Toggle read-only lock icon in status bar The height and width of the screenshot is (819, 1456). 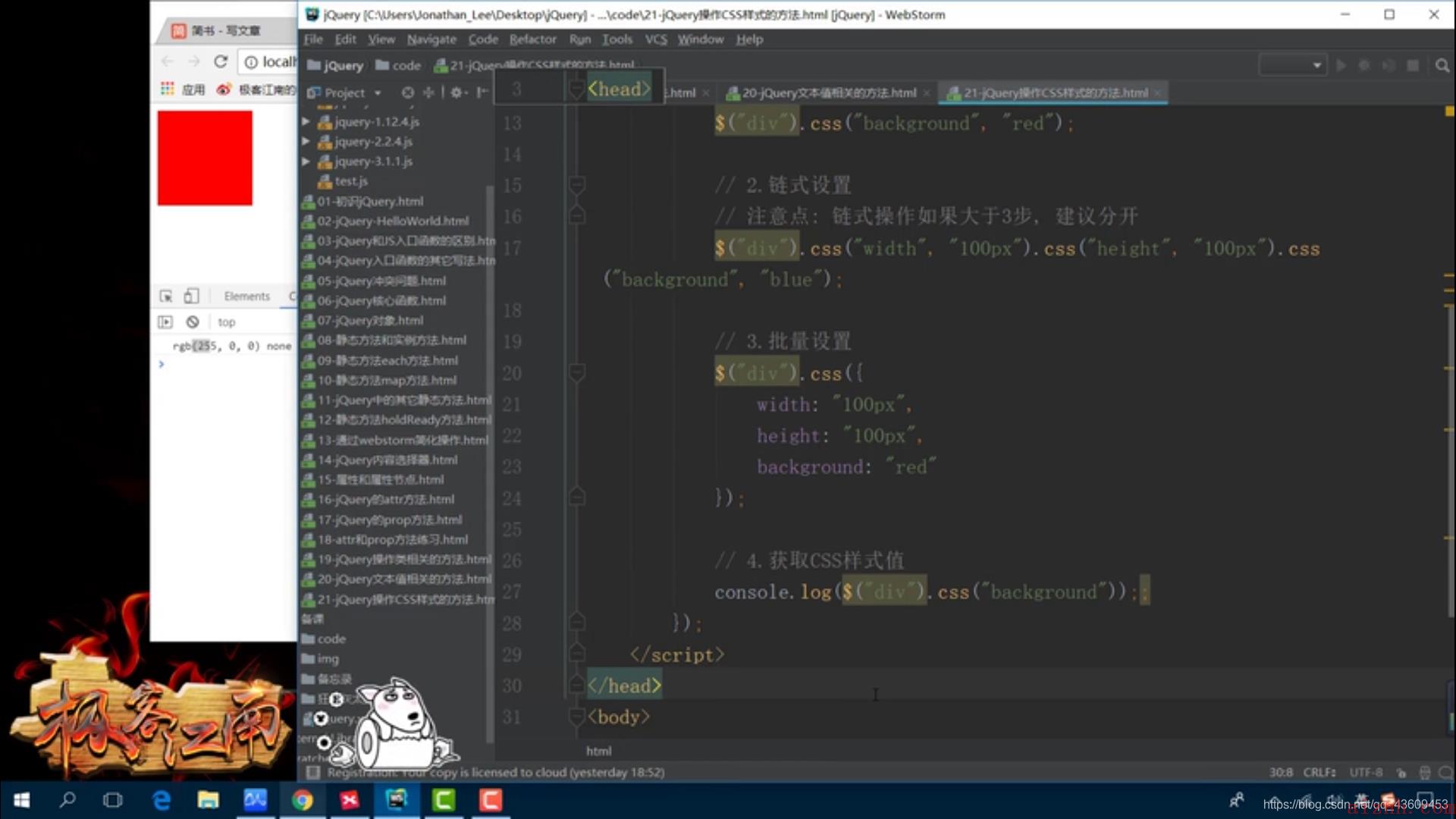[1401, 772]
